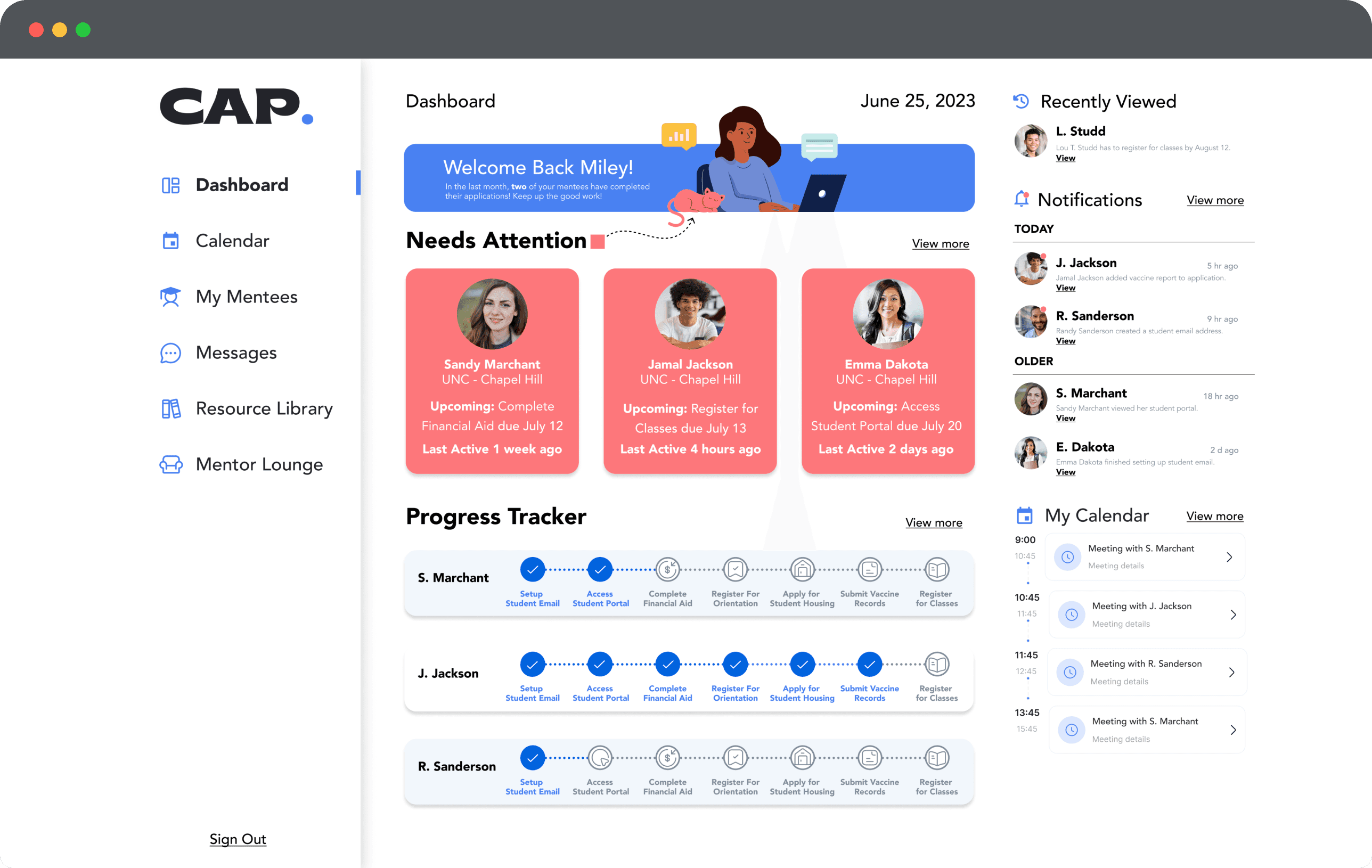Click the Sign Out link
Screen dimensions: 1372x868
click(x=238, y=839)
